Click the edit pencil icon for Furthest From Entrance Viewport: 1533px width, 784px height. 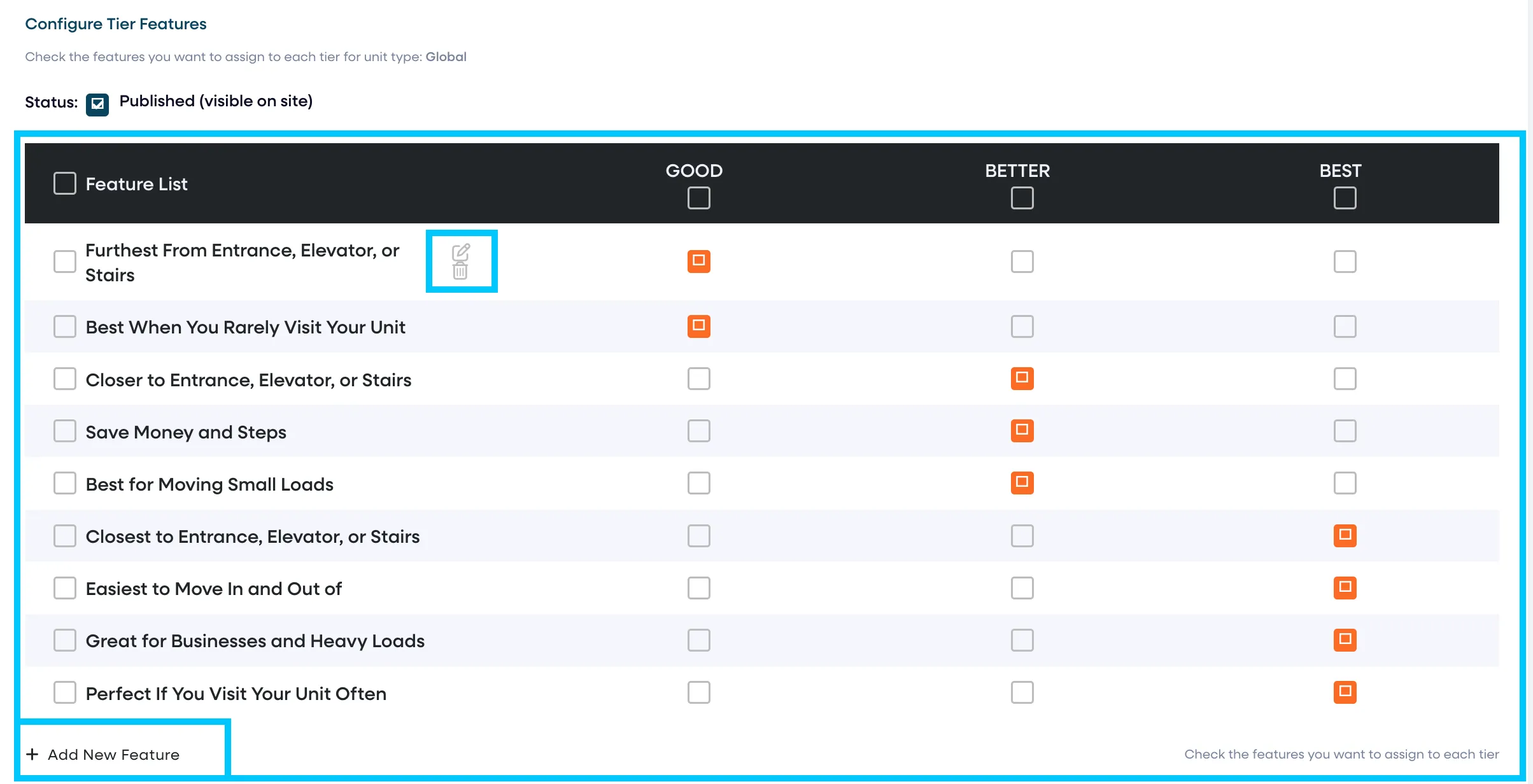[461, 252]
